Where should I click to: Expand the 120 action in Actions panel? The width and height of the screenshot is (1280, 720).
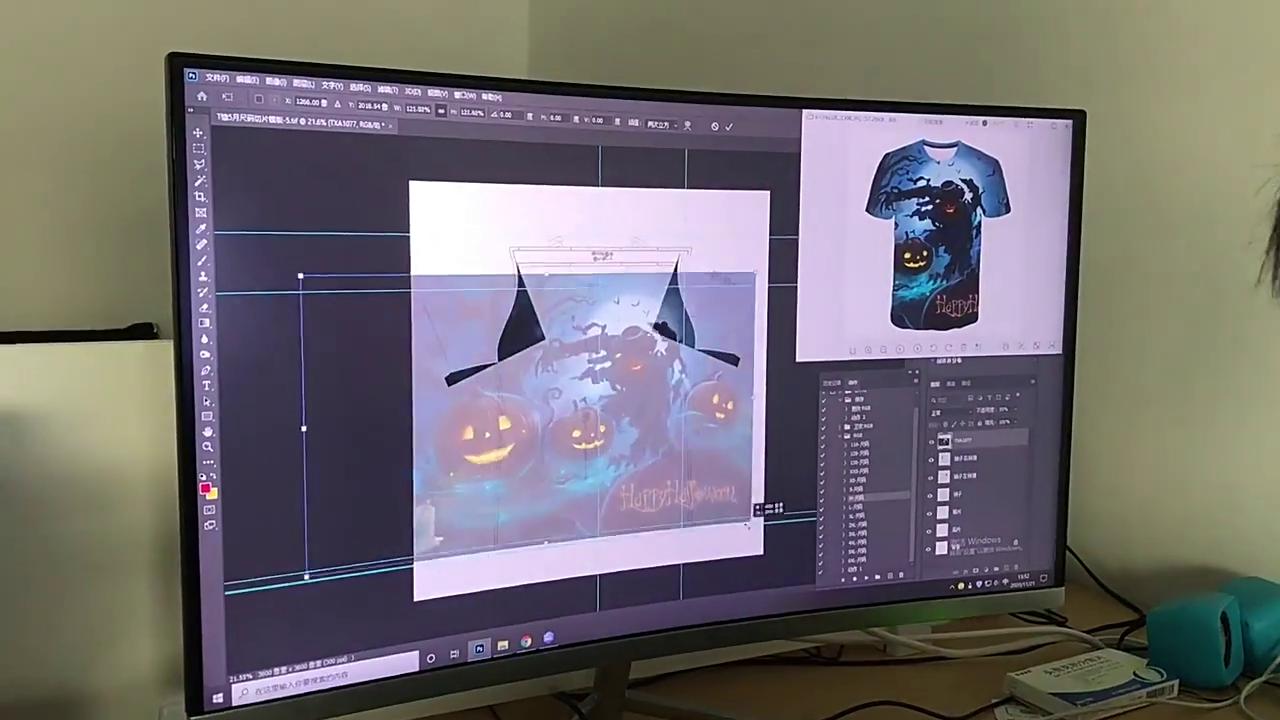pos(845,453)
